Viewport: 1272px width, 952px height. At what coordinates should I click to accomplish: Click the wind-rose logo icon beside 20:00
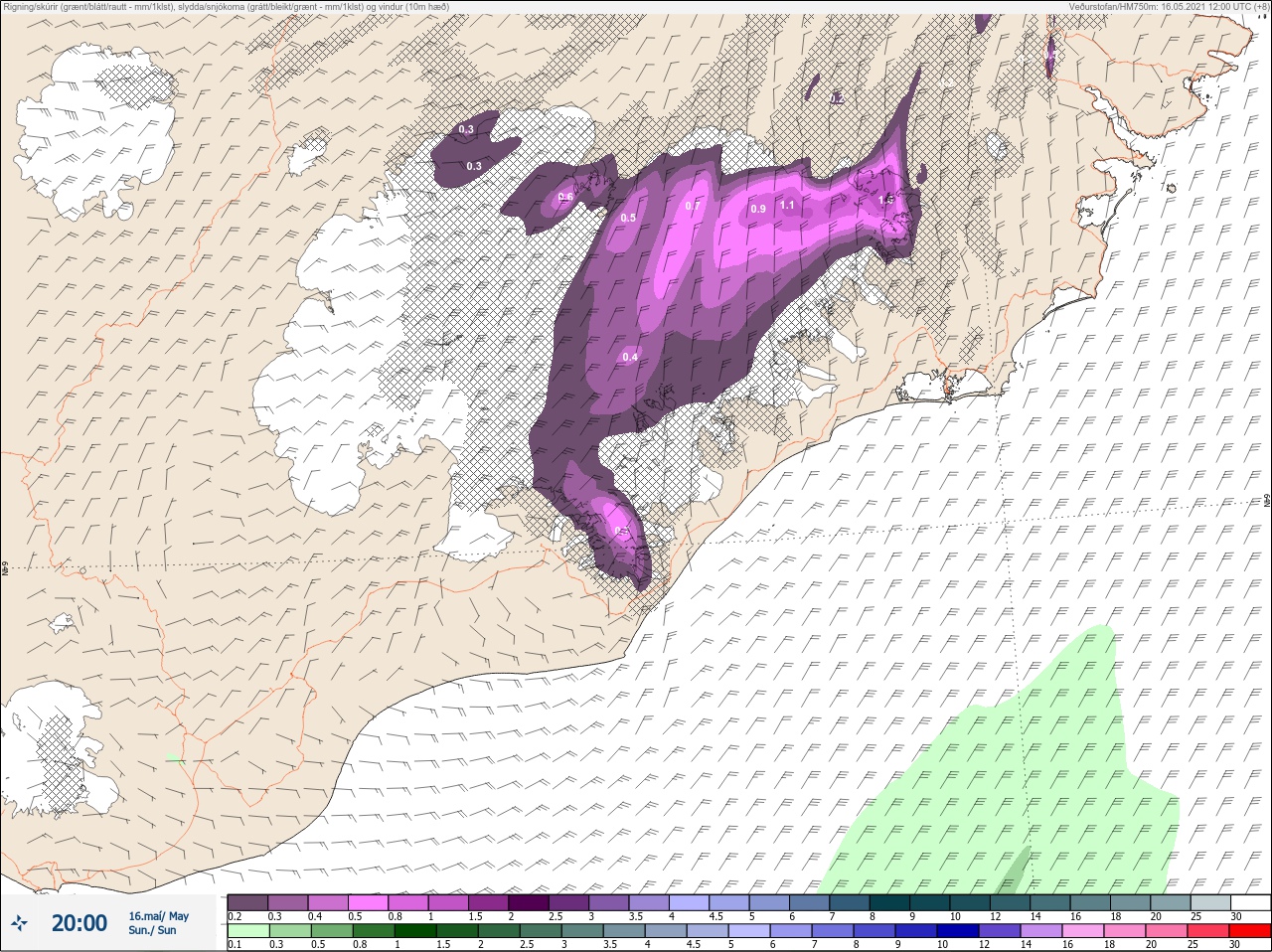point(19,923)
